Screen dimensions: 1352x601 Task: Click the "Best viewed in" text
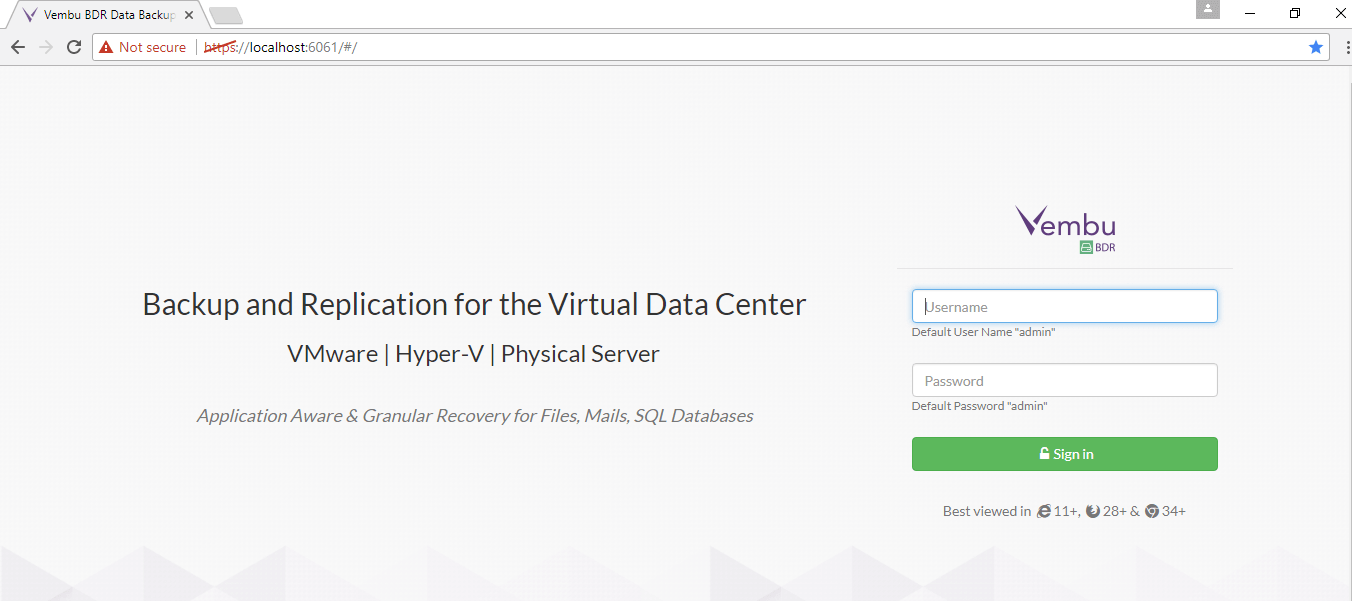[987, 511]
